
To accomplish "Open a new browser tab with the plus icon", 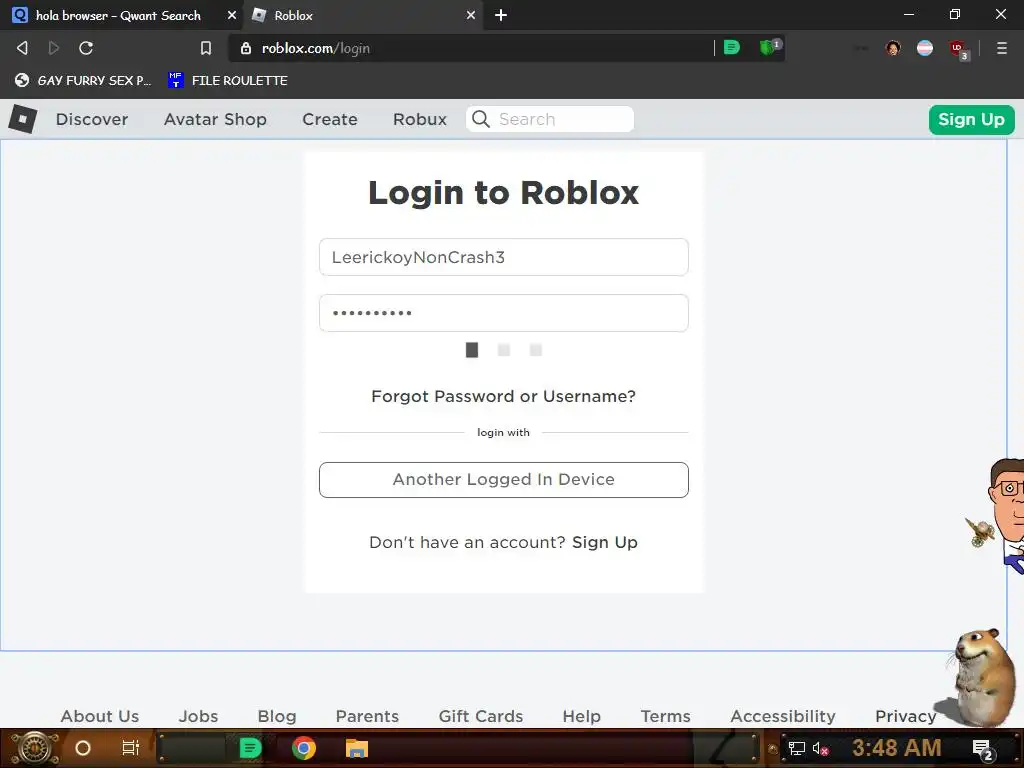I will pyautogui.click(x=501, y=15).
